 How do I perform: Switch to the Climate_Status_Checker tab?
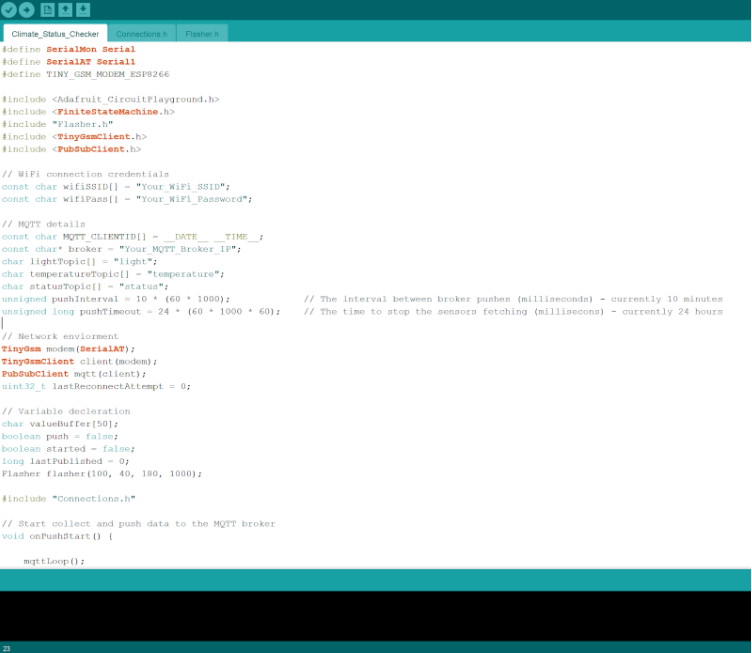[x=55, y=34]
